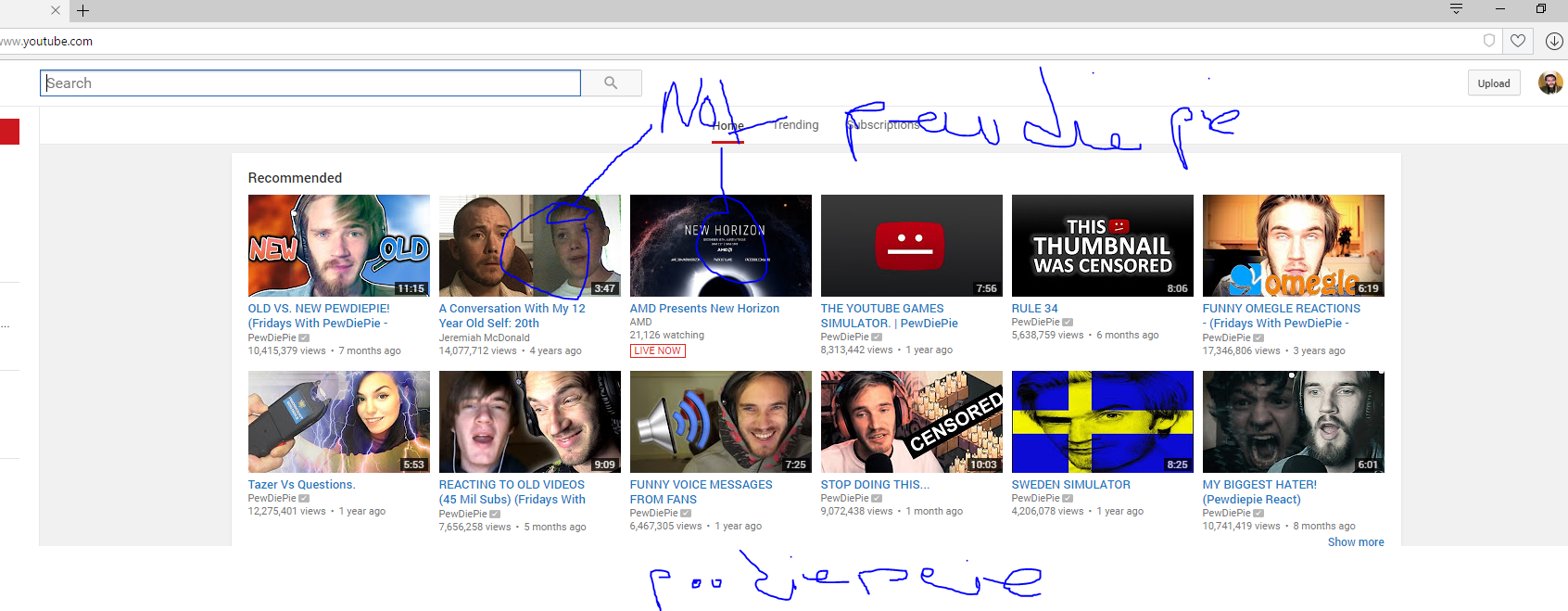Open a new browser tab with plus
Screen dimensions: 1568x611
tap(82, 11)
